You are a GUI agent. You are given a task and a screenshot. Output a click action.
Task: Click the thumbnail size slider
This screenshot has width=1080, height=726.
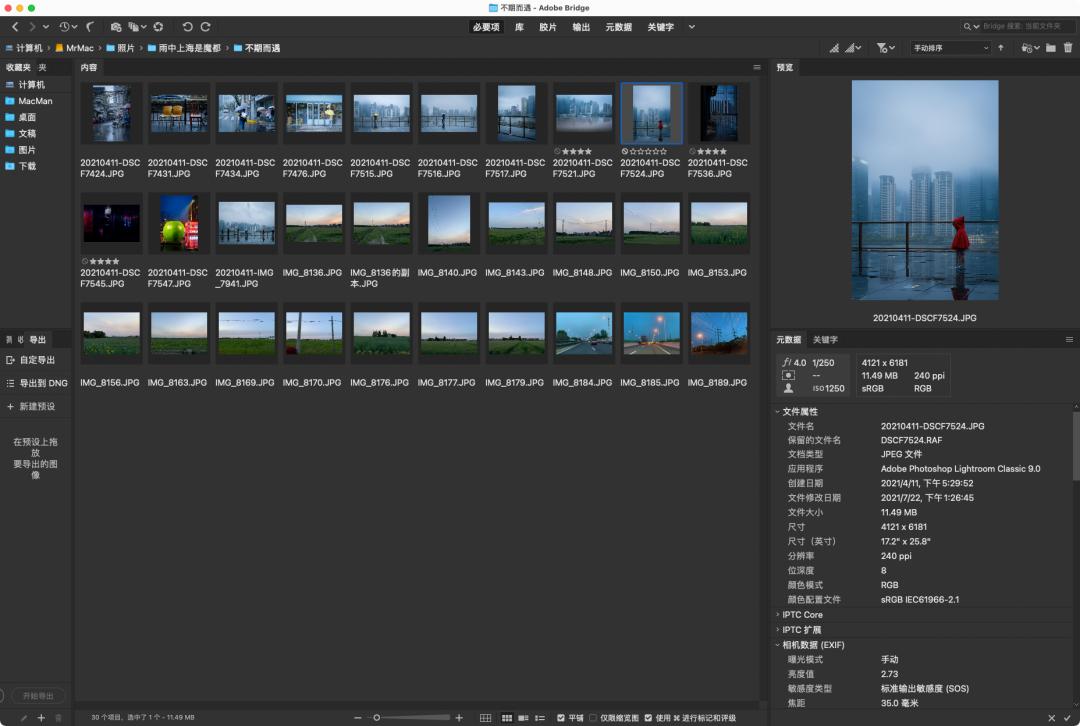pos(377,718)
